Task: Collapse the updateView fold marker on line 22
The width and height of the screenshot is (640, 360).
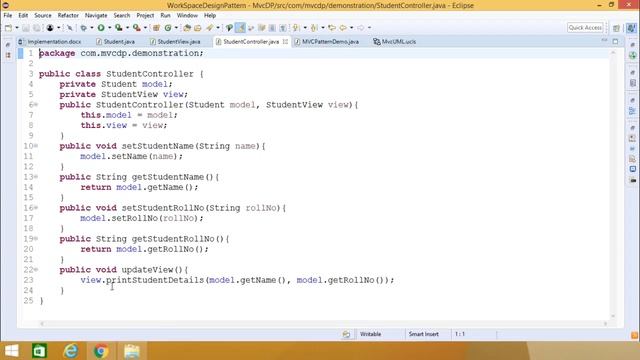Action: coord(36,270)
